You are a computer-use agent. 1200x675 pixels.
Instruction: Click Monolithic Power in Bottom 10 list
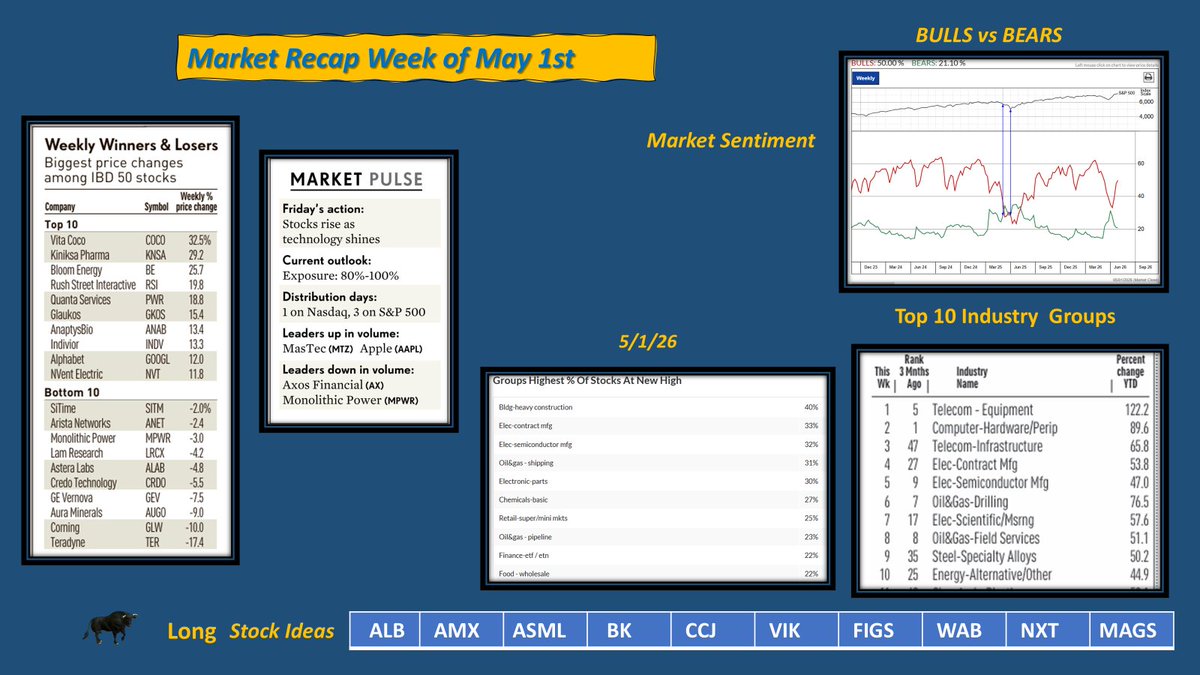(x=83, y=438)
